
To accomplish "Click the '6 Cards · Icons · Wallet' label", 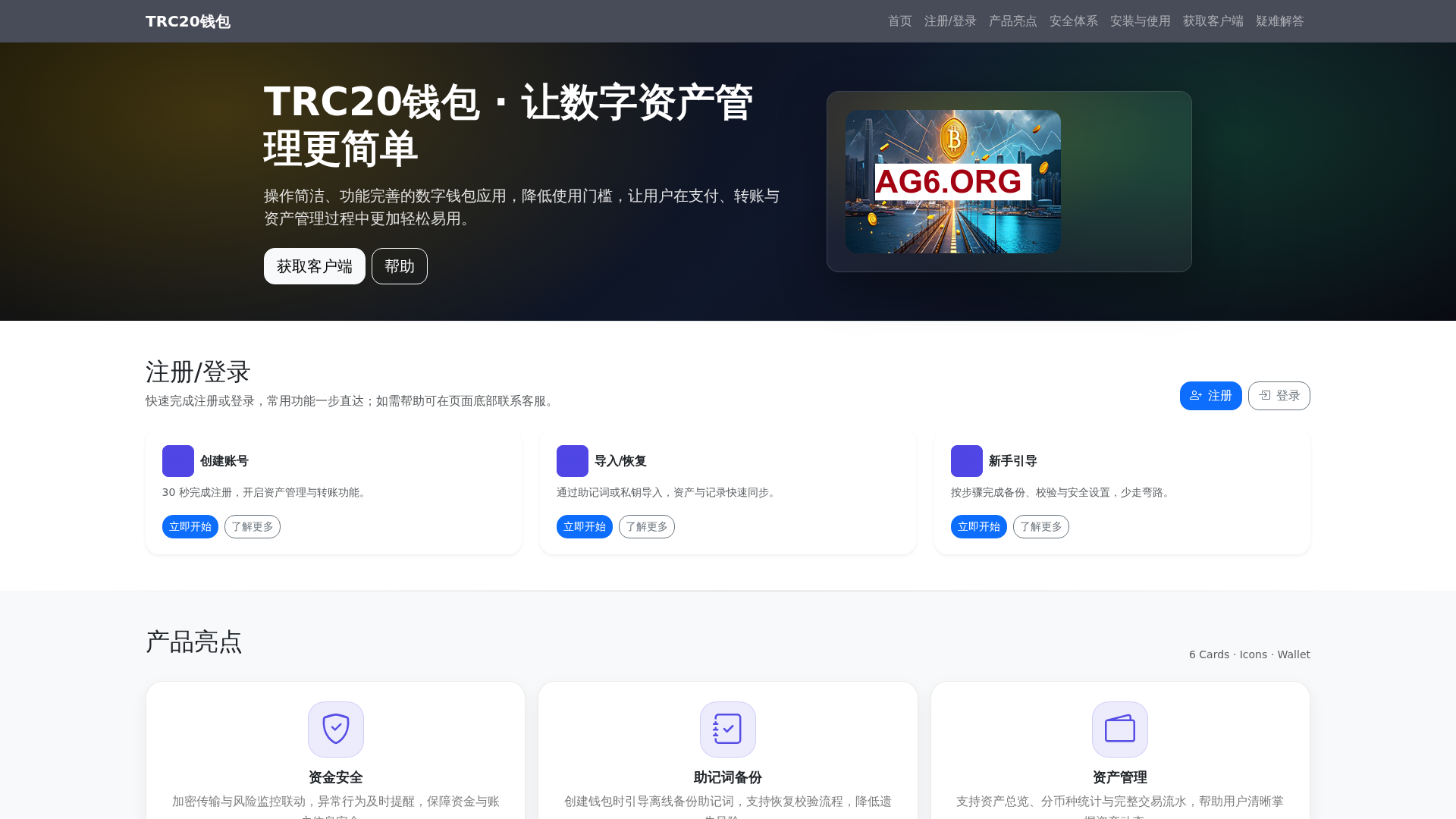I will (1250, 654).
